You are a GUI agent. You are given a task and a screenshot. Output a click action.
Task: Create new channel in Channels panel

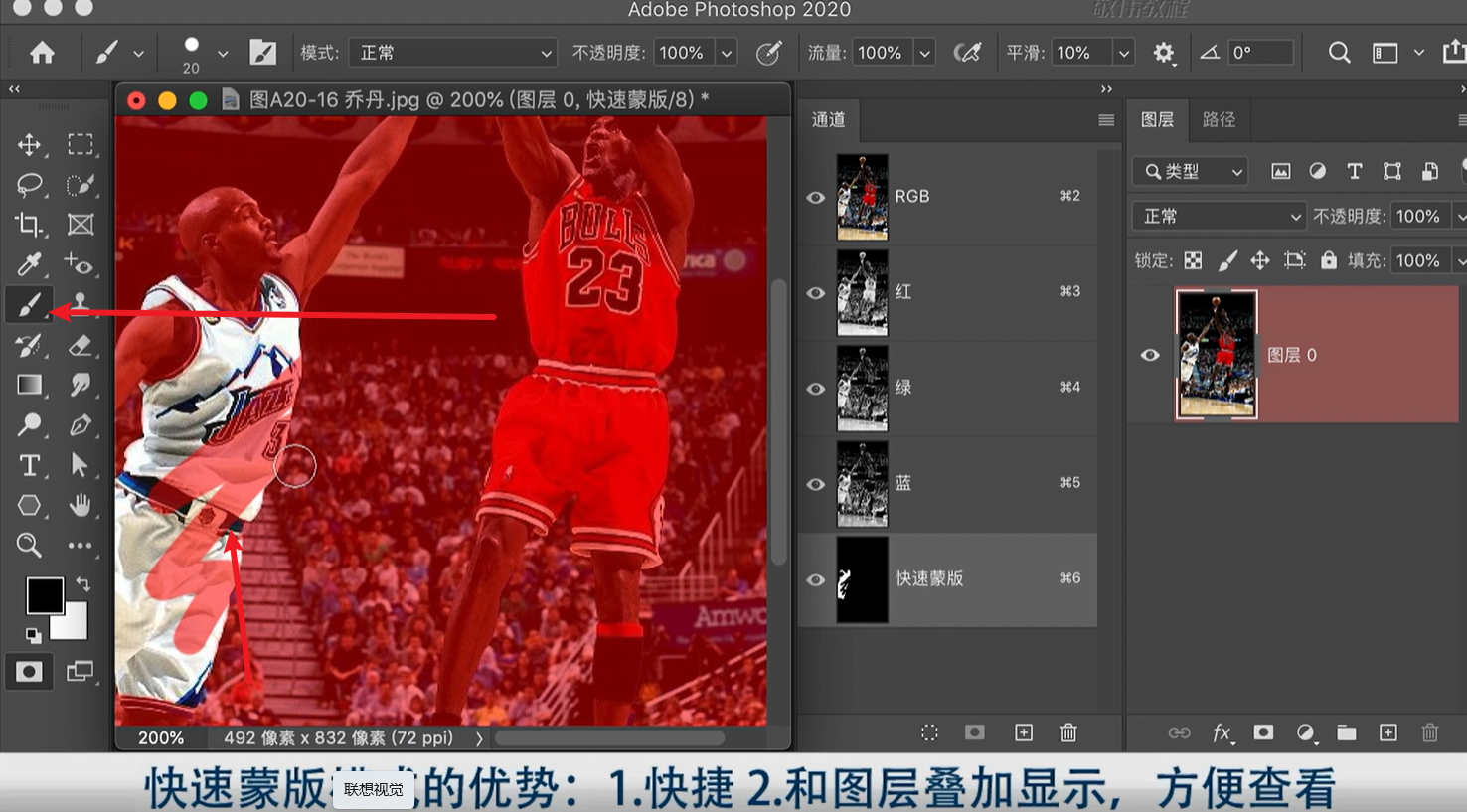point(1024,732)
